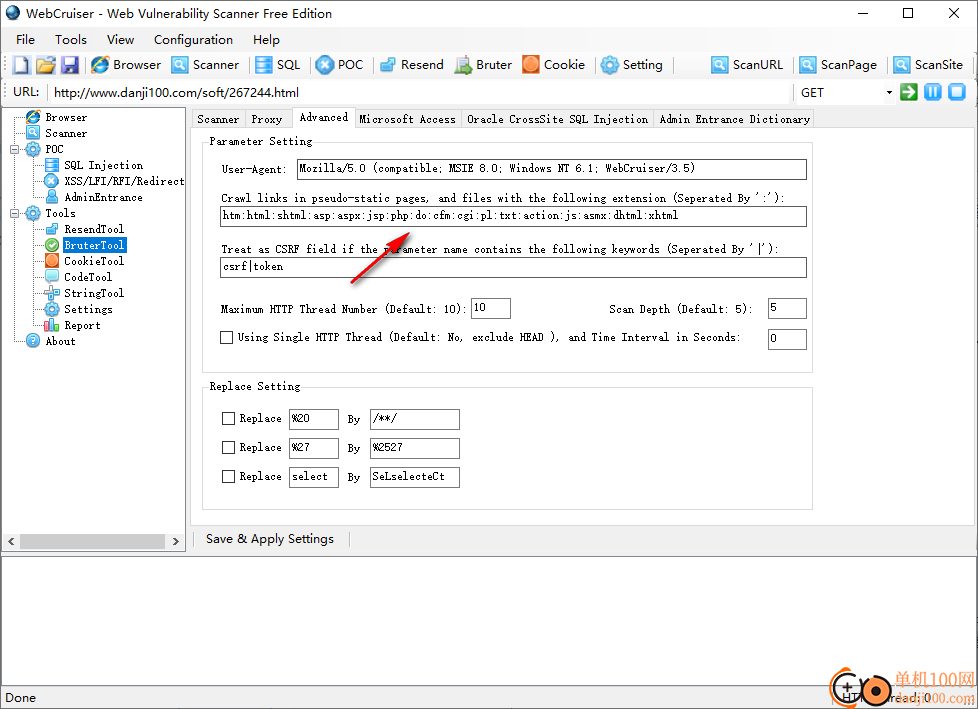Screen dimensions: 978x709
Task: Open the Tools menu
Action: click(70, 40)
